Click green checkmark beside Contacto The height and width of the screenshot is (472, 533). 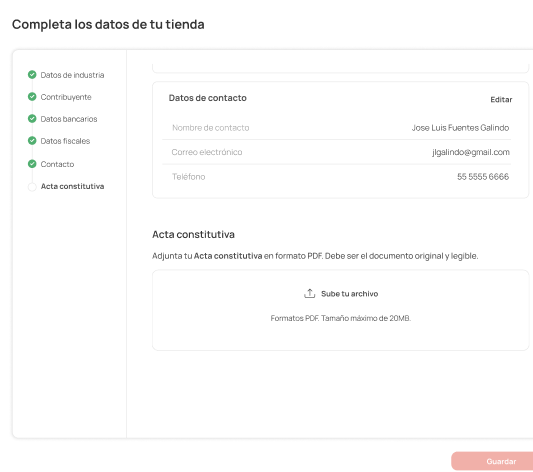(32, 164)
